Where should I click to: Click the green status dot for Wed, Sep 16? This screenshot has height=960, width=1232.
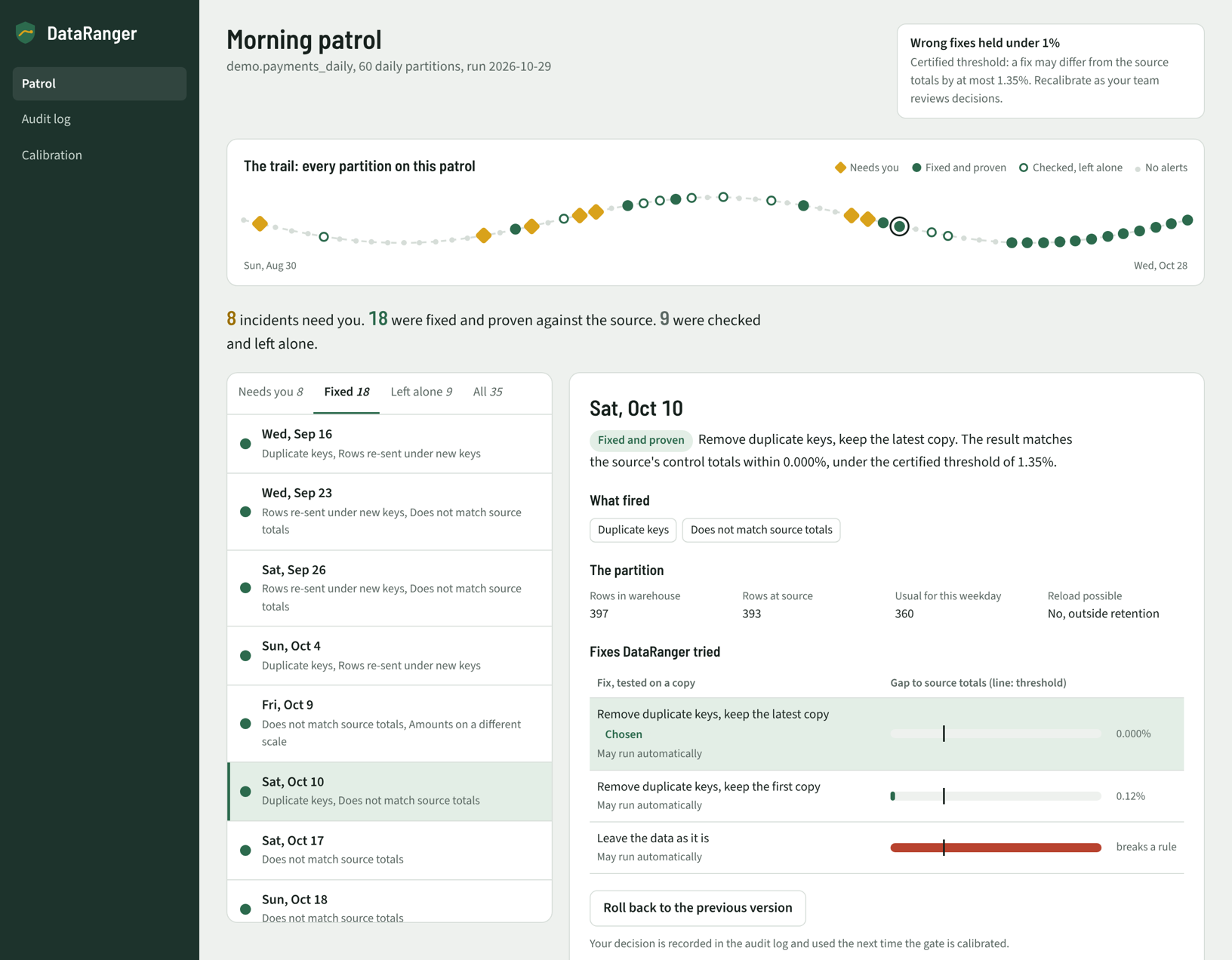(x=245, y=444)
